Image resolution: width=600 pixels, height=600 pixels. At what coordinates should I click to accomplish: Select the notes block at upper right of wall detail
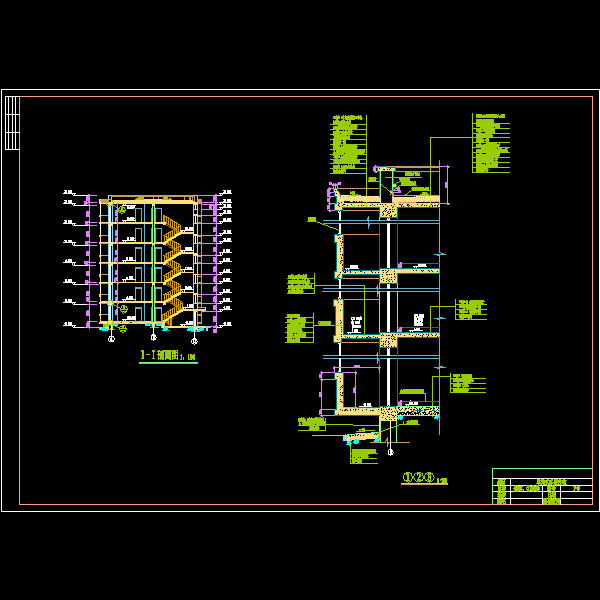(491, 143)
